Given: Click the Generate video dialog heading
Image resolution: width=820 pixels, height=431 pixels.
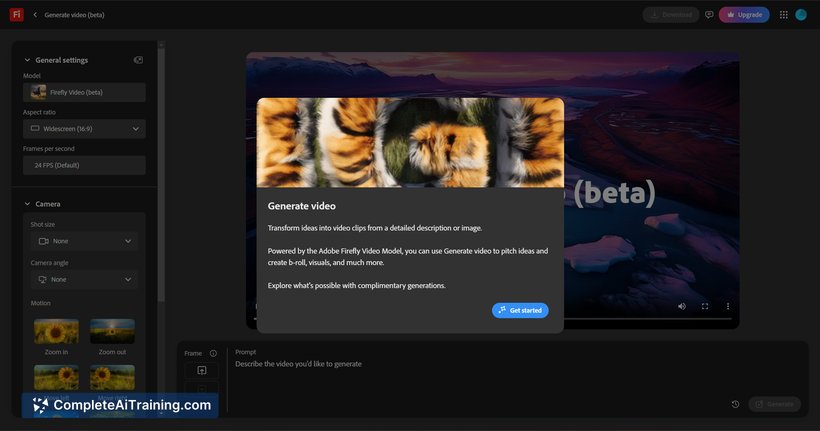Looking at the screenshot, I should click(302, 206).
